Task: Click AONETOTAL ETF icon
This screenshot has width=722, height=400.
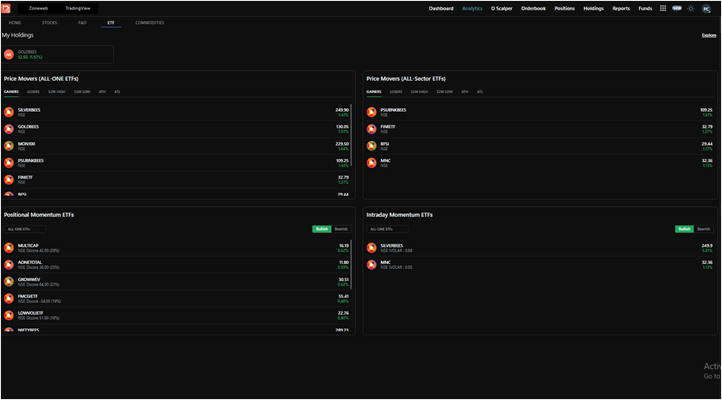Action: tap(9, 265)
